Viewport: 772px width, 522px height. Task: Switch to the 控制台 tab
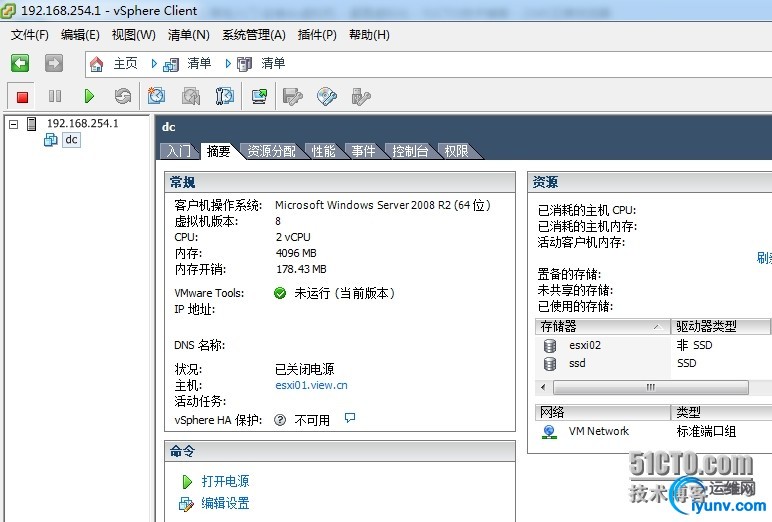point(410,151)
